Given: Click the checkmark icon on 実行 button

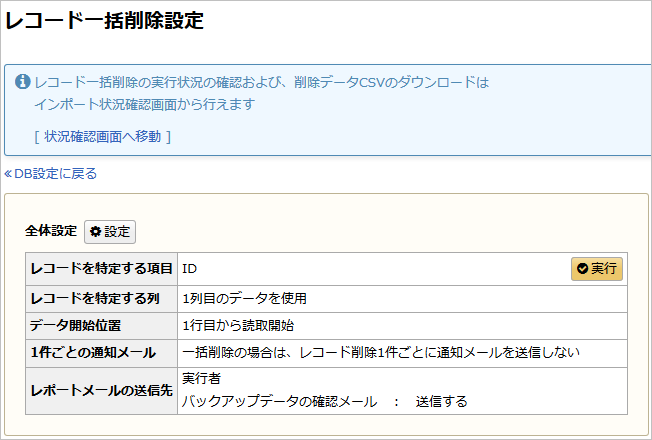Looking at the screenshot, I should coord(583,269).
